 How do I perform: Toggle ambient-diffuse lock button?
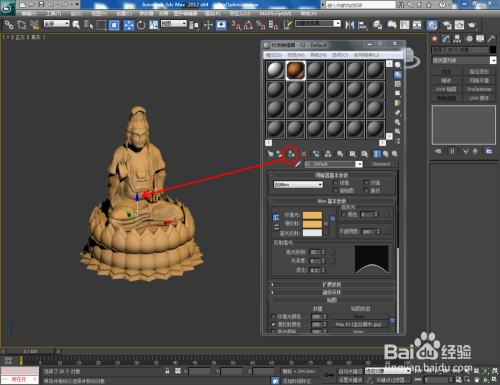tap(276, 218)
